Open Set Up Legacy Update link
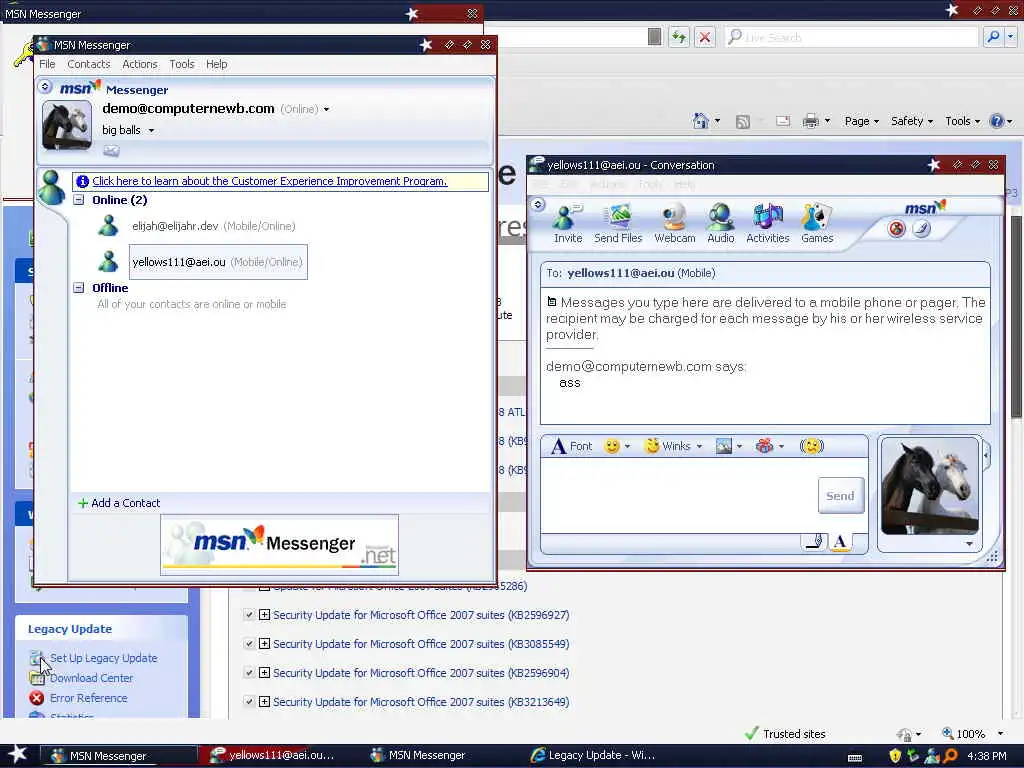Viewport: 1024px width, 768px height. coord(103,658)
